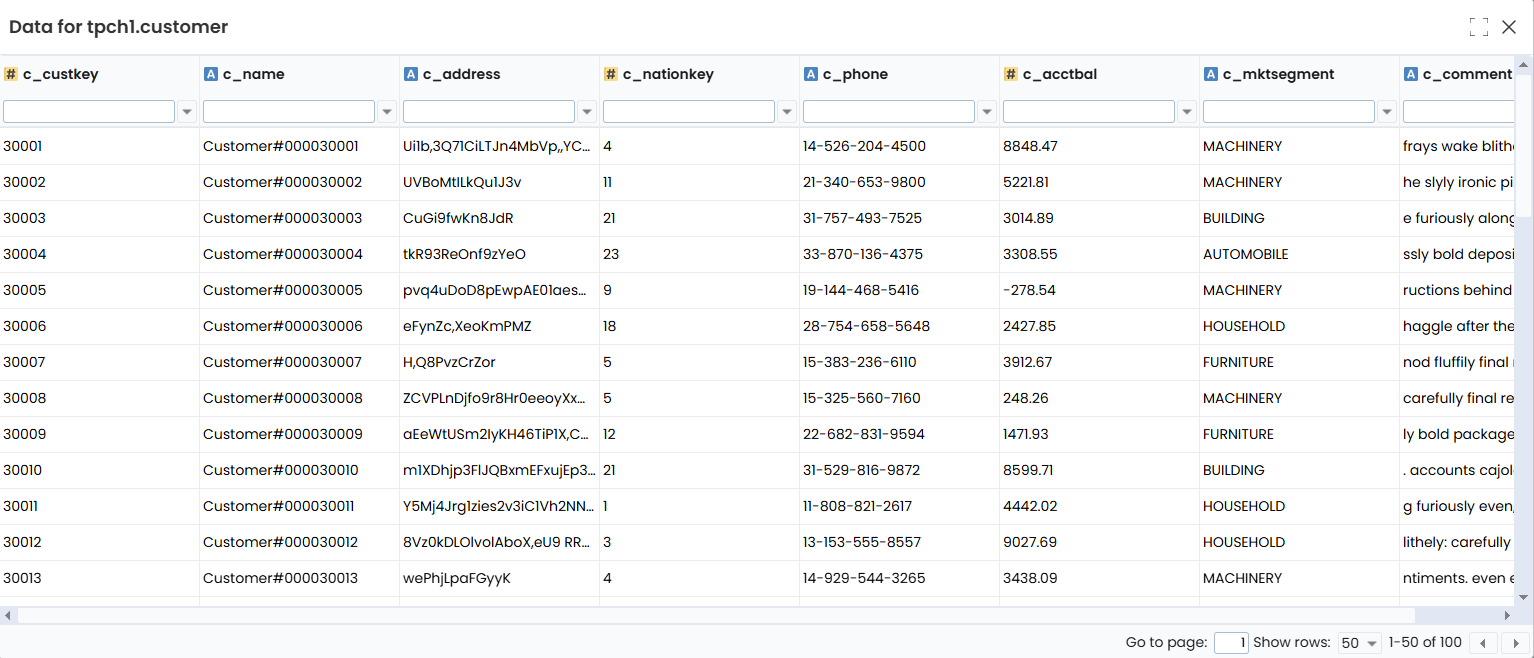1534x658 pixels.
Task: Open the c_nationkey filter options dropdown
Action: pos(787,112)
